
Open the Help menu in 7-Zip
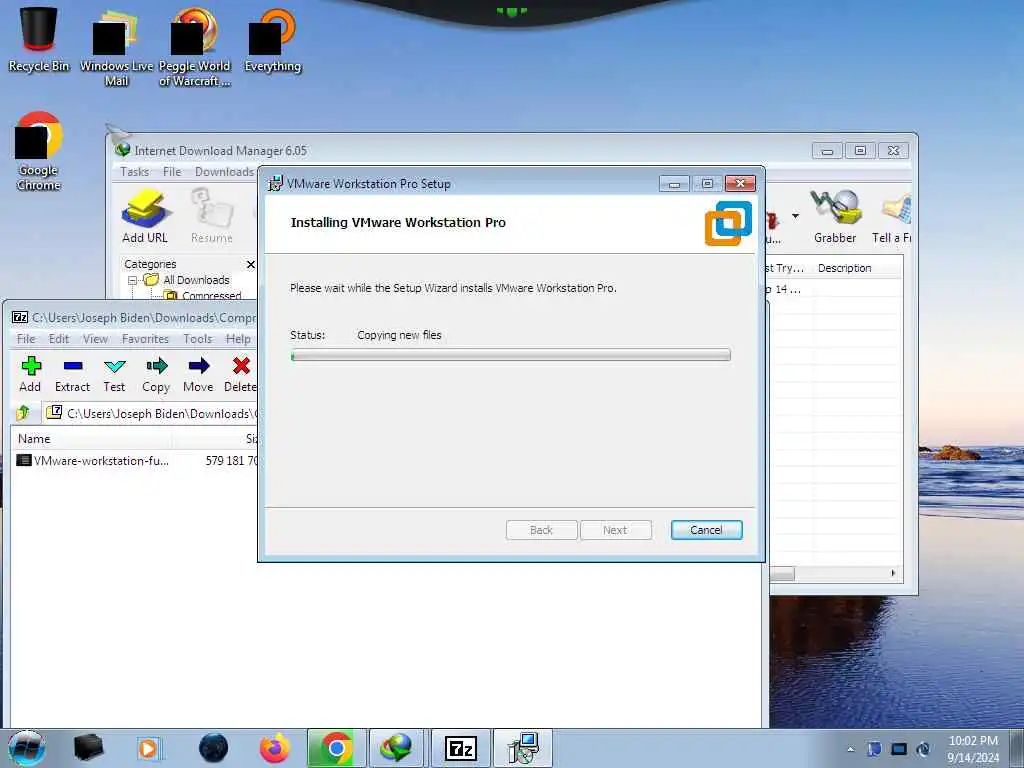[x=238, y=338]
